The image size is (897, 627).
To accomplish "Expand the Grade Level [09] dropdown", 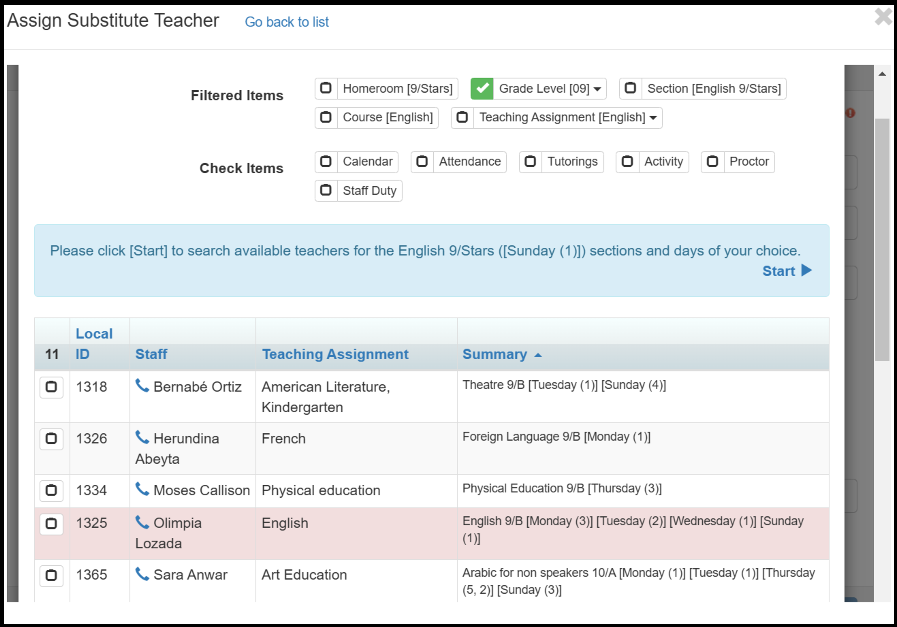I will pos(598,90).
